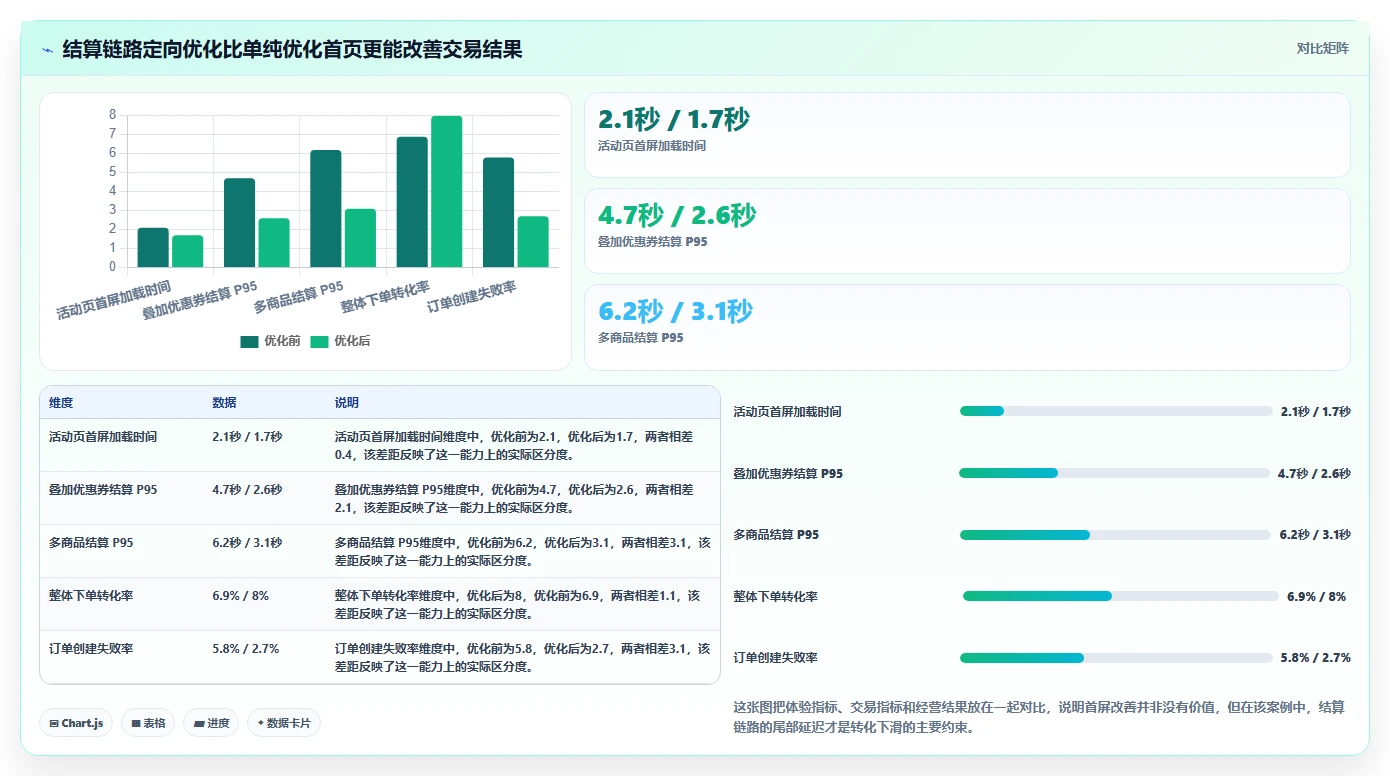Click the chart x-axis label 整体下单转化率

[386, 299]
